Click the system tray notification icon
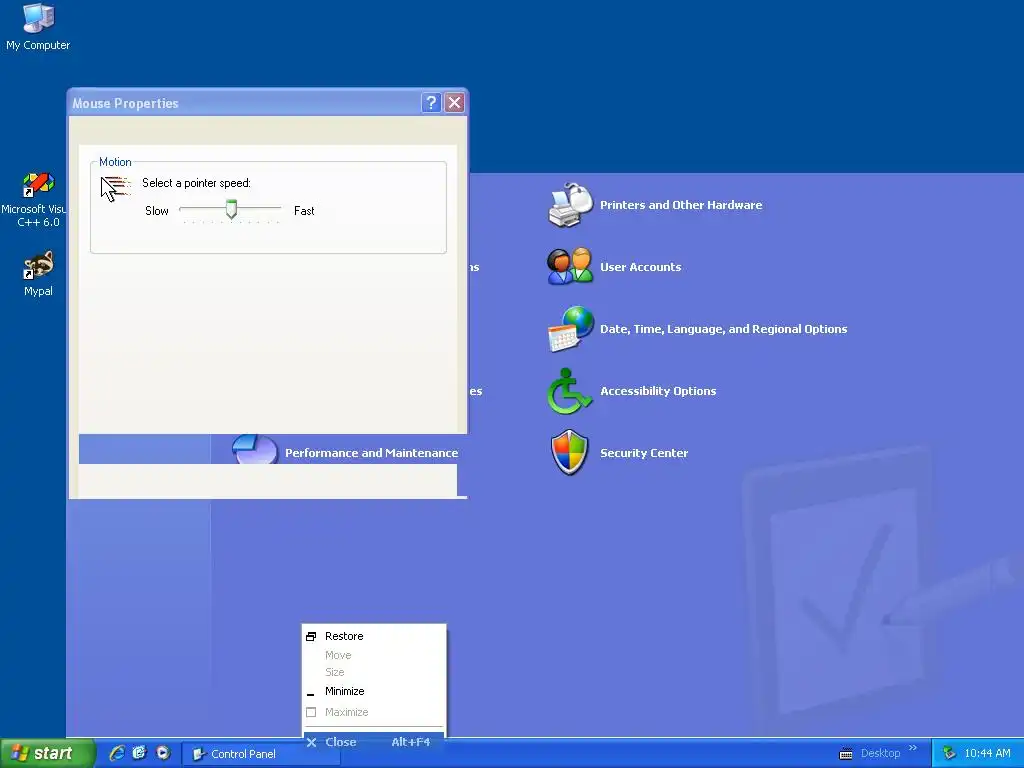Viewport: 1024px width, 768px height. click(949, 753)
